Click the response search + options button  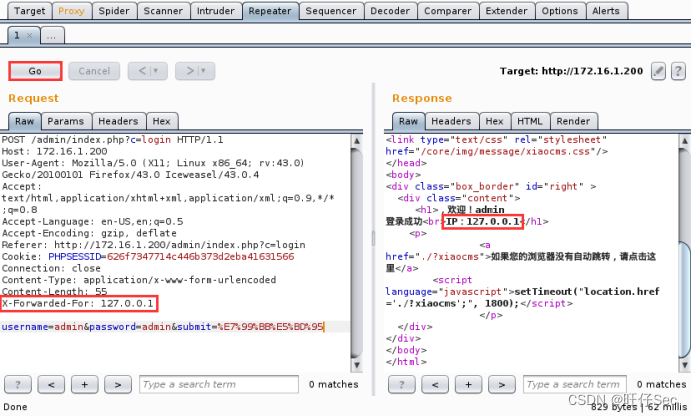tap(469, 385)
